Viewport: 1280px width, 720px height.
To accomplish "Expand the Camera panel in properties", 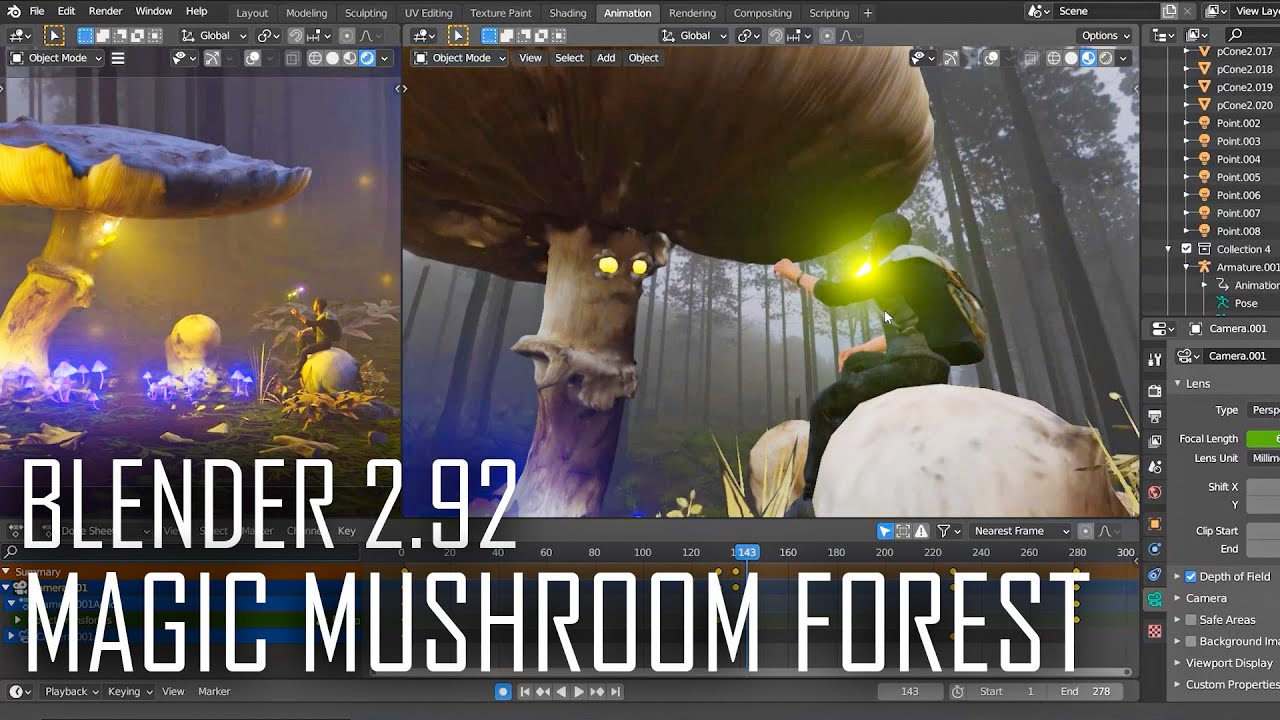I will click(1206, 598).
